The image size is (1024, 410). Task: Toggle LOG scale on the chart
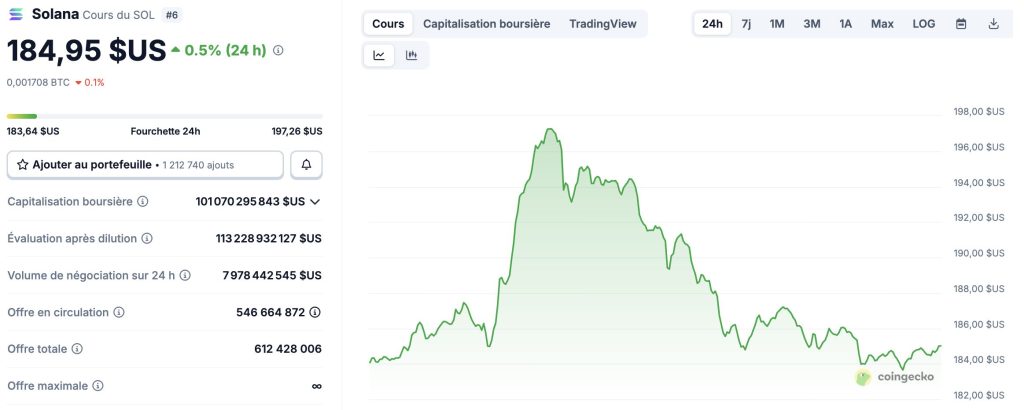(923, 24)
